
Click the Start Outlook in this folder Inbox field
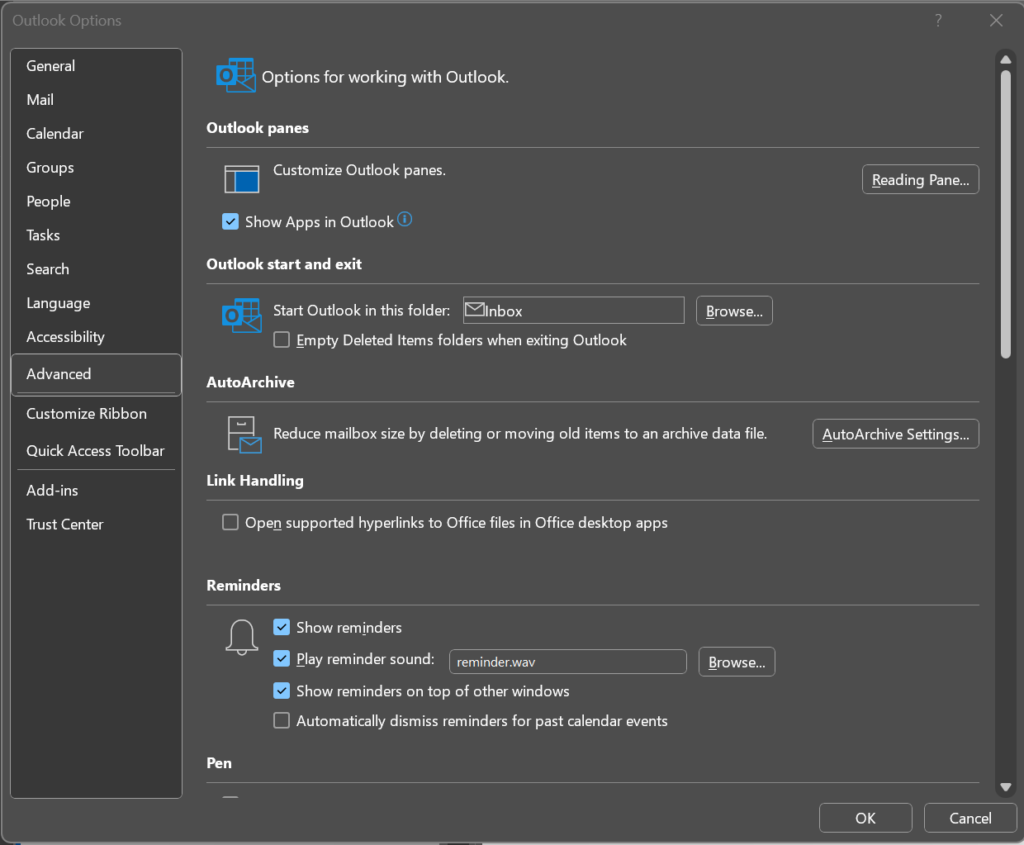coord(573,311)
